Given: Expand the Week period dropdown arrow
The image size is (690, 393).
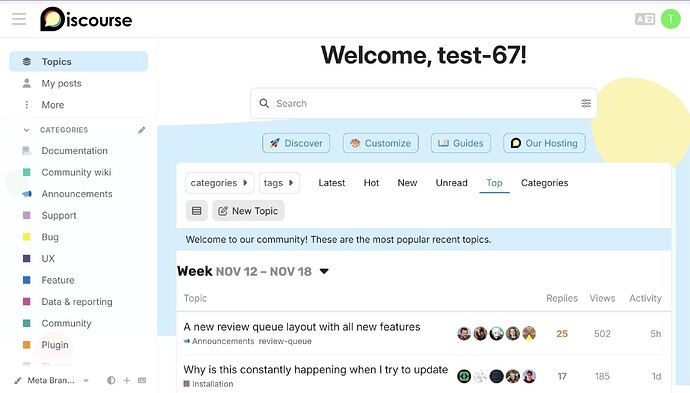Looking at the screenshot, I should coord(324,271).
